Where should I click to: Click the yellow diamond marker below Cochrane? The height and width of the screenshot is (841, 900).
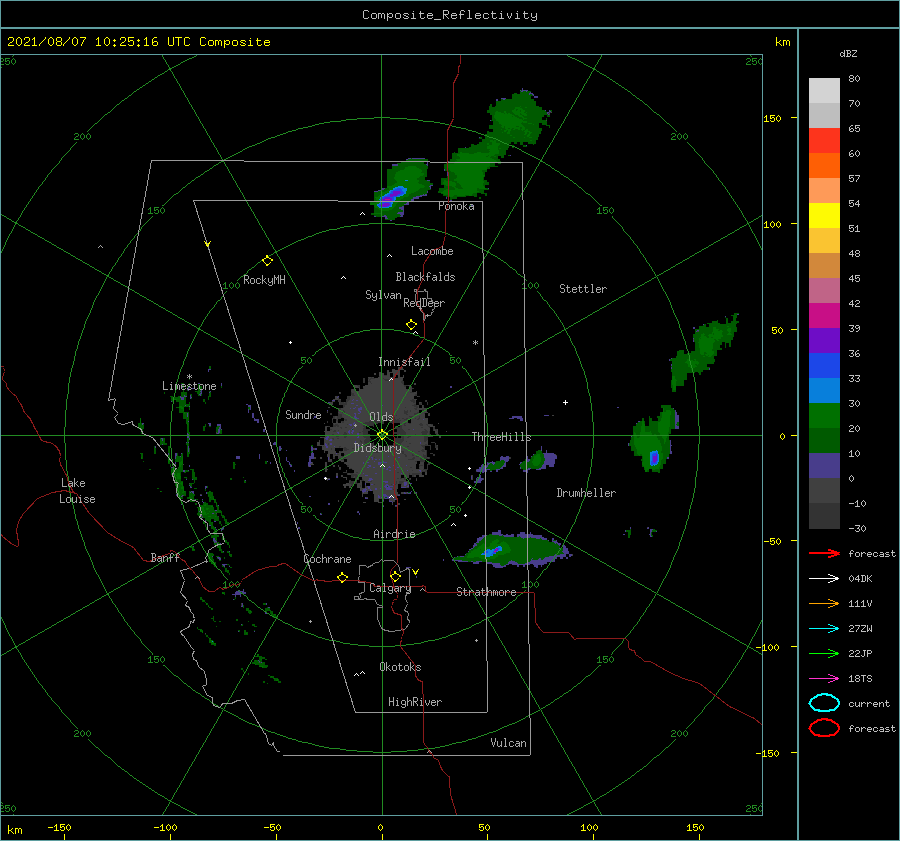pos(342,578)
